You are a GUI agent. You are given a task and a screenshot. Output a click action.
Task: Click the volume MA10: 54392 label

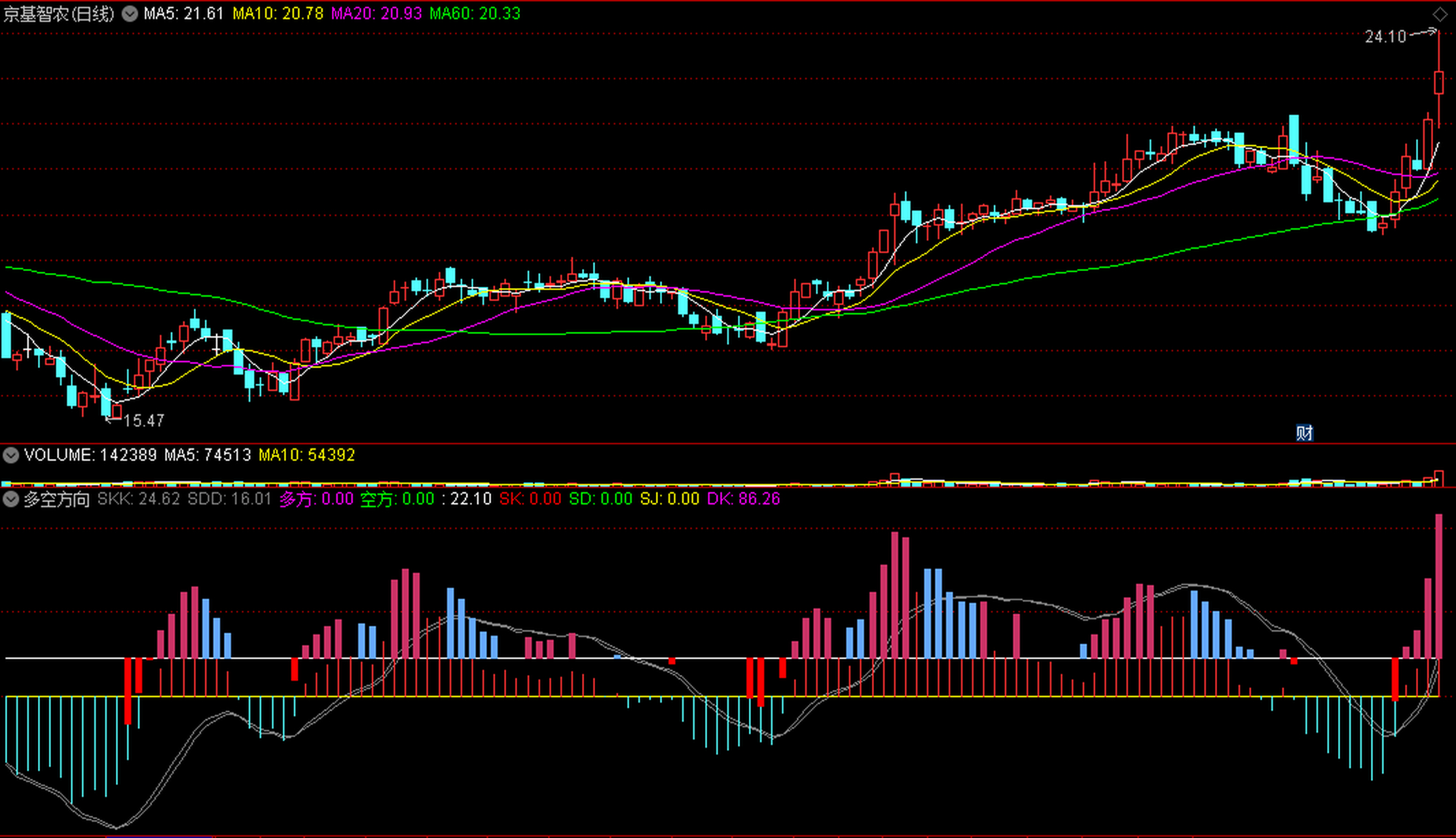[307, 455]
